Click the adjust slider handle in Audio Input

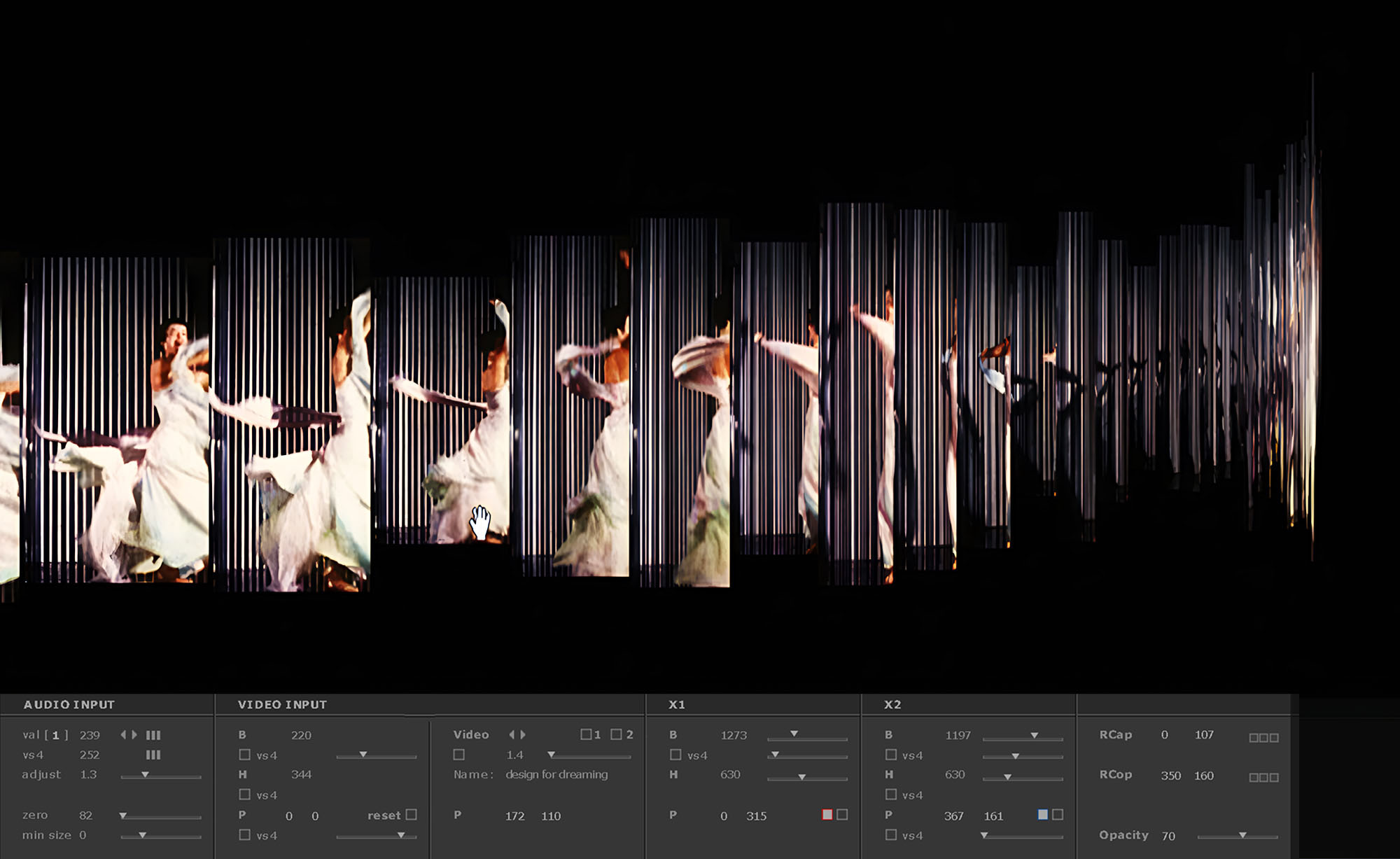point(145,775)
